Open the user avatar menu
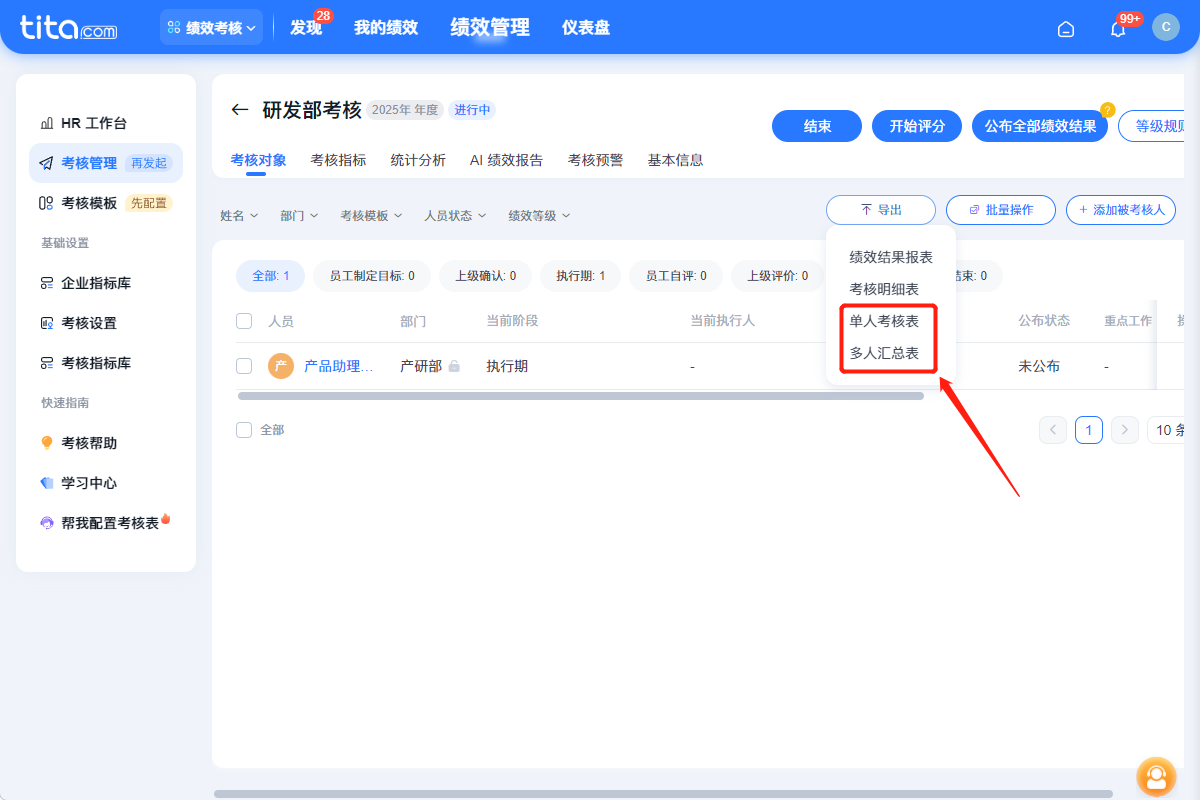This screenshot has height=800, width=1200. point(1166,27)
